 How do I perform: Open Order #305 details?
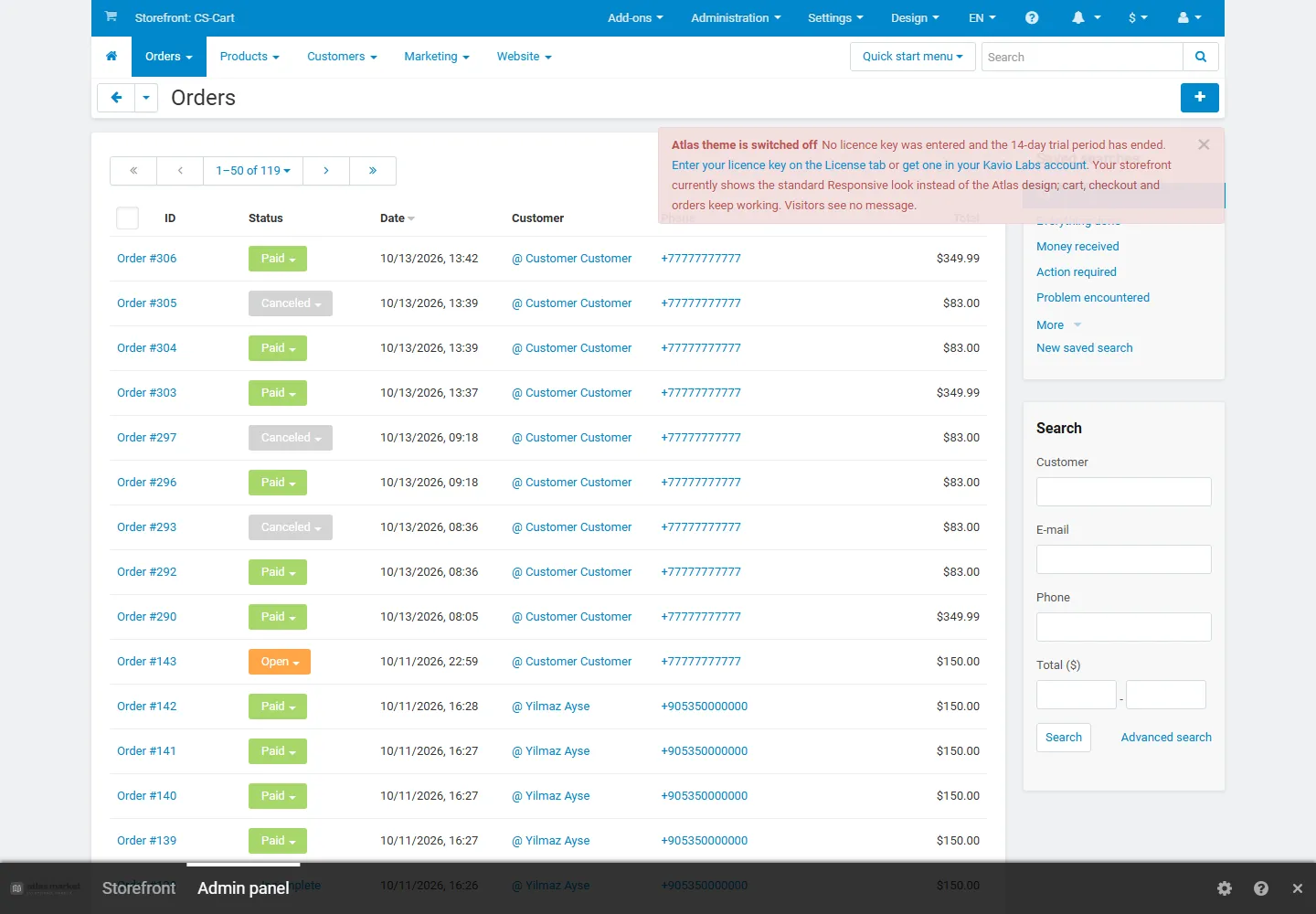click(147, 303)
